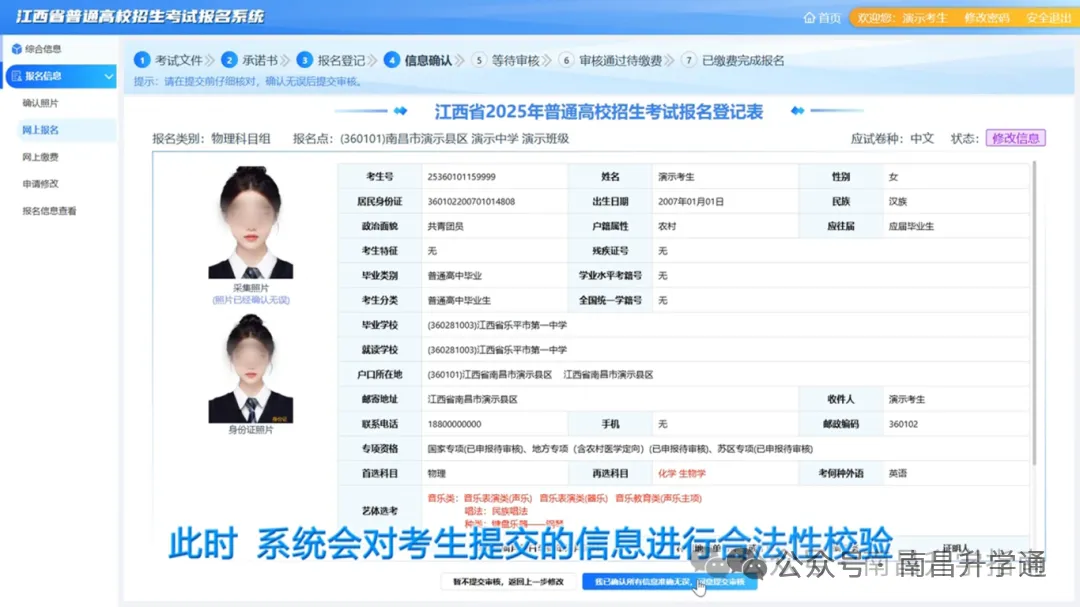
Task: Click the 首选科目 value 物理
Action: (437, 474)
